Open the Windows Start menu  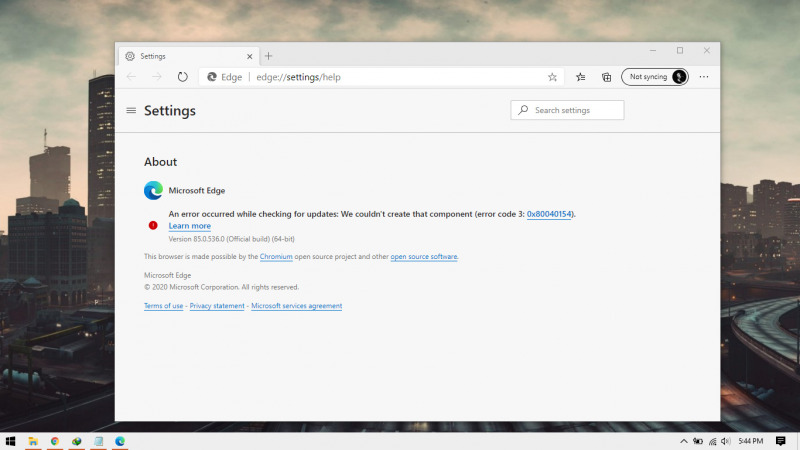tap(10, 441)
